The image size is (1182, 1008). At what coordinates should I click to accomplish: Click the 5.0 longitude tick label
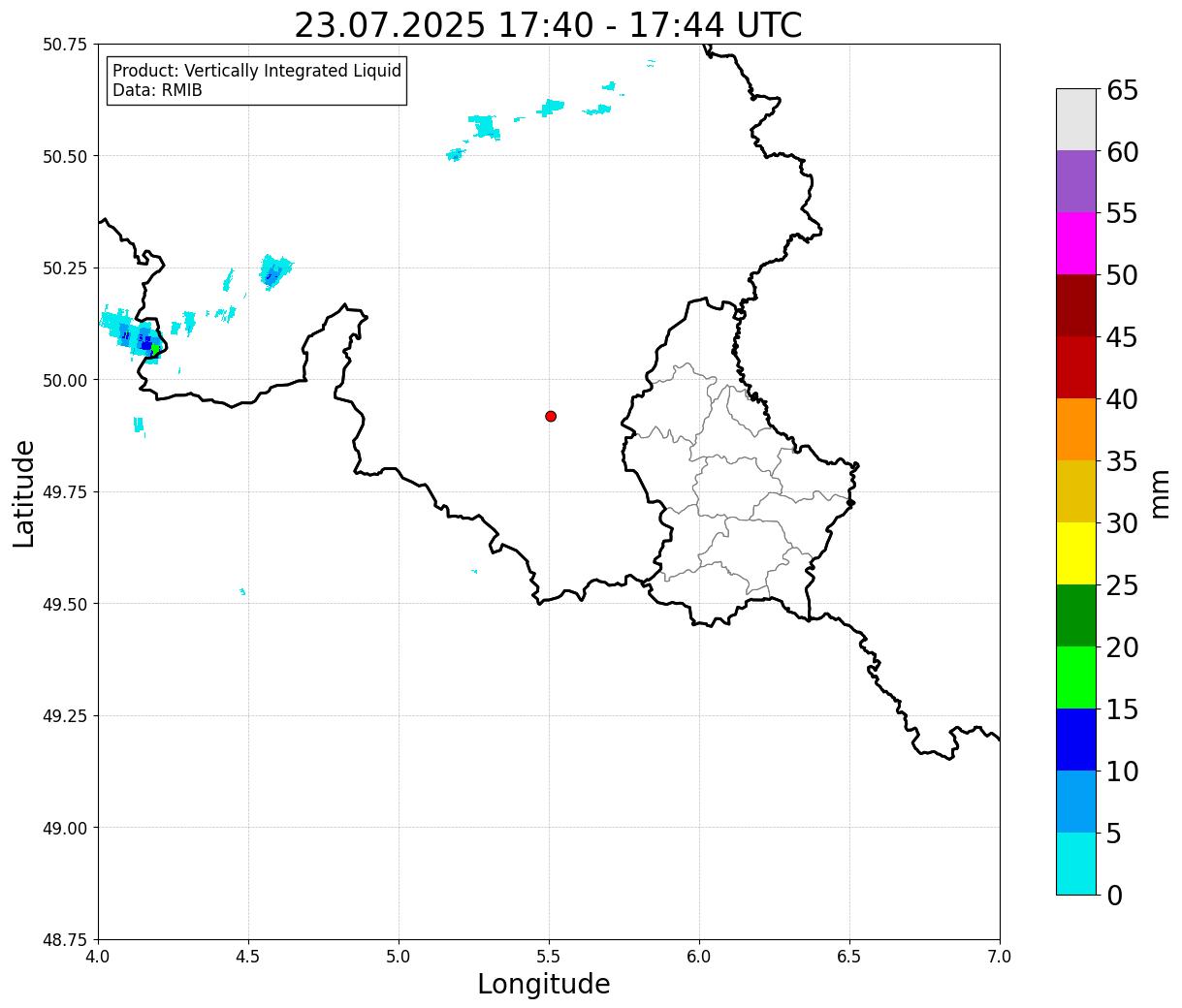399,957
